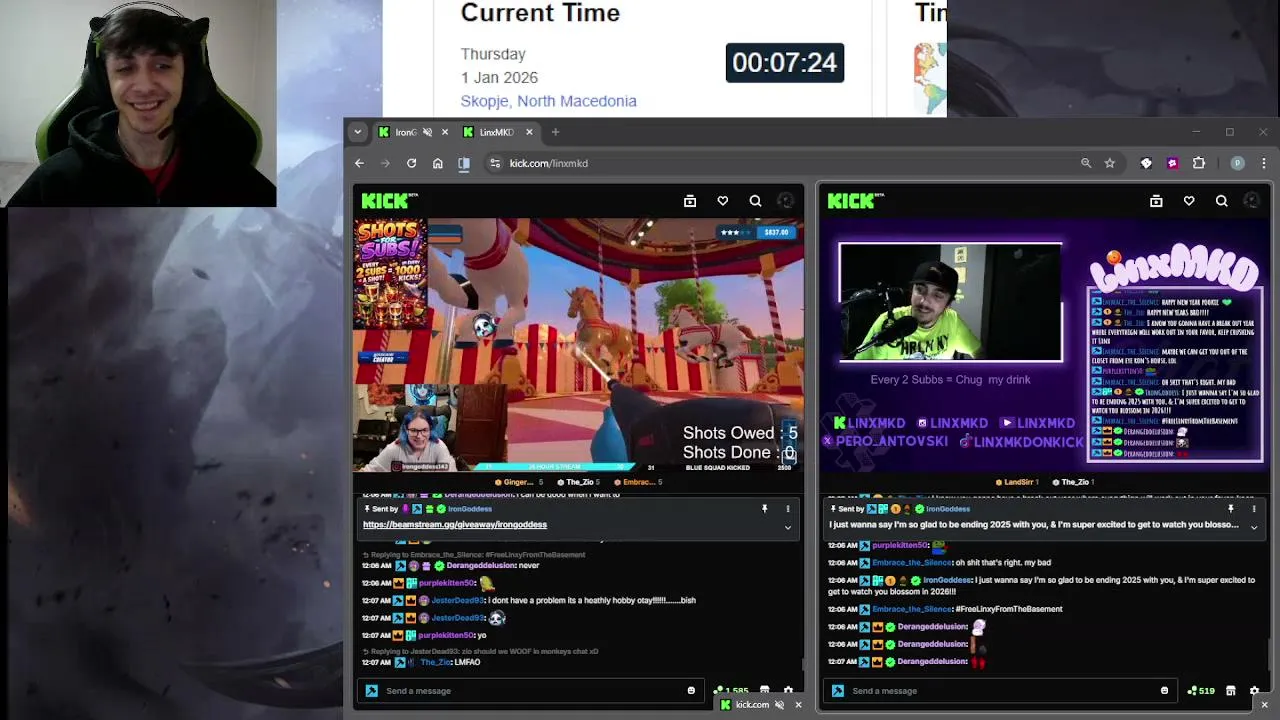Open emoji picker in right chat
The image size is (1280, 720).
(x=1164, y=691)
